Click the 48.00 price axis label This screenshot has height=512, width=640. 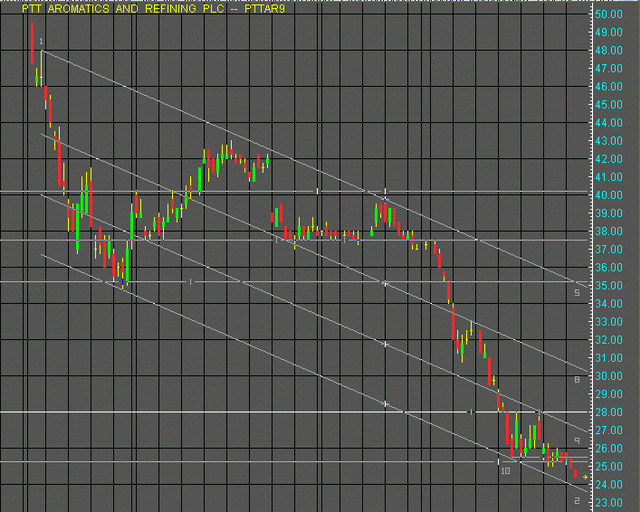click(x=609, y=51)
